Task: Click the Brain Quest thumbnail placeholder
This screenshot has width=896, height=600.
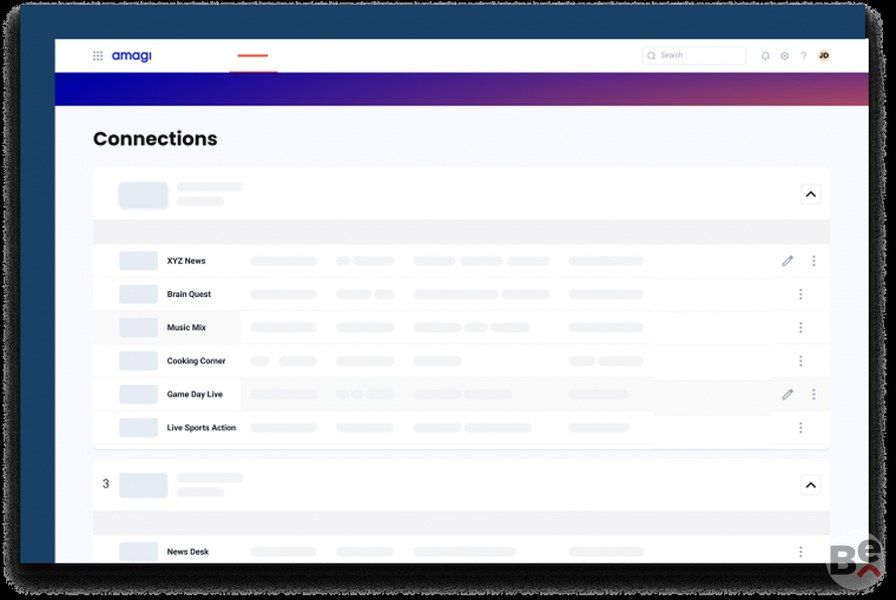Action: [x=138, y=294]
